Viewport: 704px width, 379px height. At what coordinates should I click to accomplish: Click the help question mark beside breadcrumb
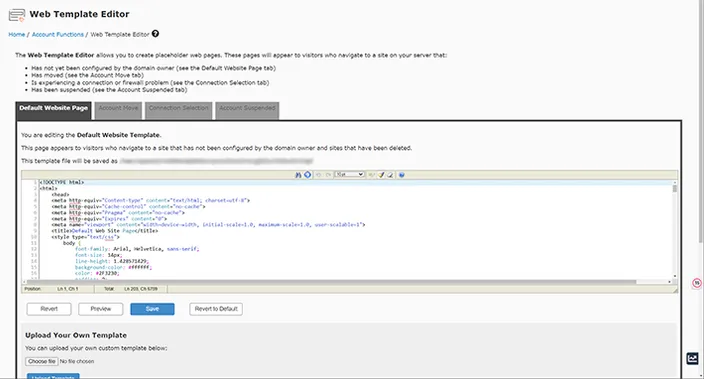pyautogui.click(x=155, y=34)
